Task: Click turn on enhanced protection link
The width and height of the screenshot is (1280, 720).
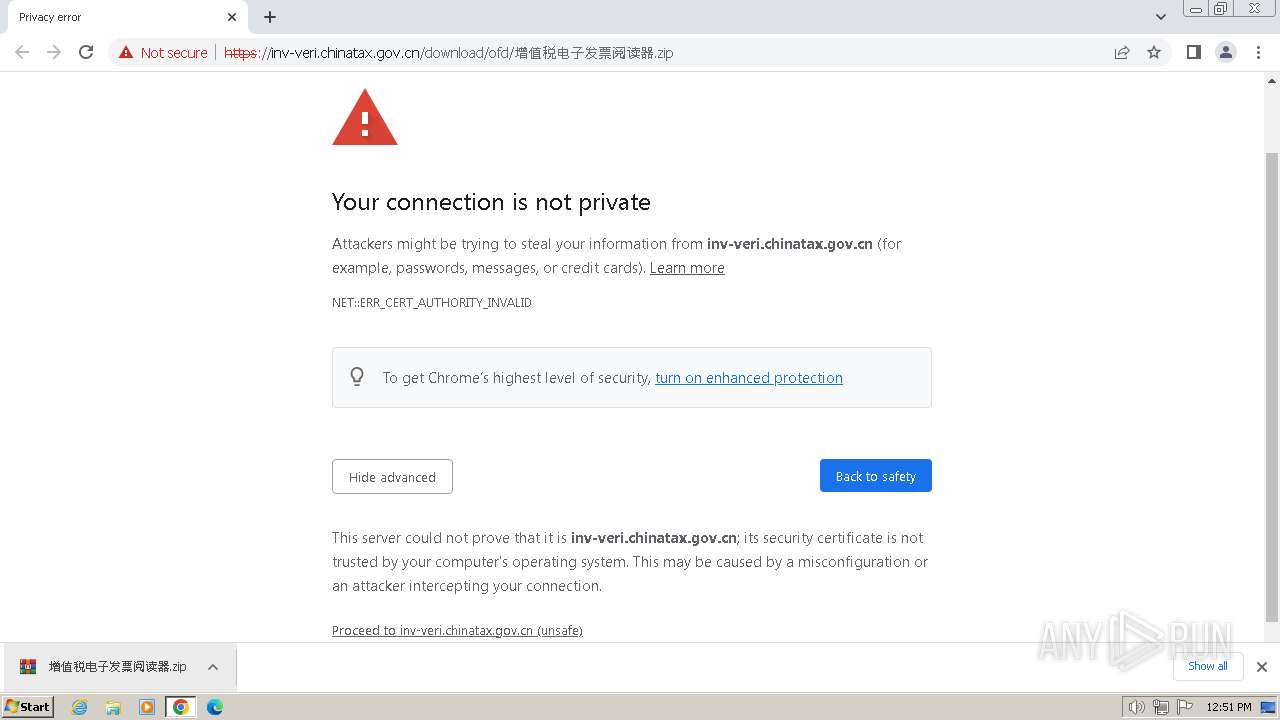Action: pos(749,378)
